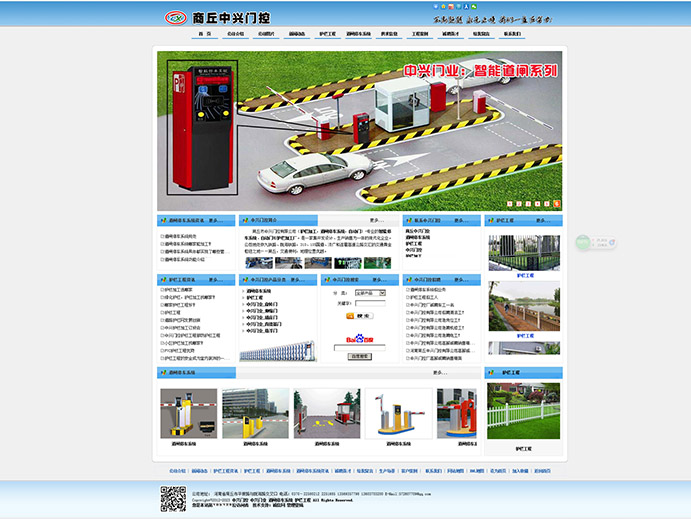Viewport: 691px width, 519px height.
Task: Click the first small company photo thumbnail
Action: [x=259, y=263]
